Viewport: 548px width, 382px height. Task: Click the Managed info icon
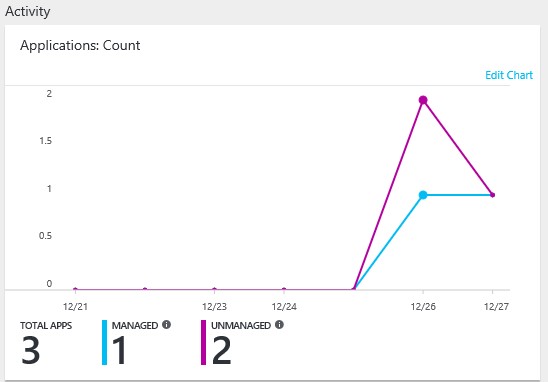pyautogui.click(x=166, y=325)
